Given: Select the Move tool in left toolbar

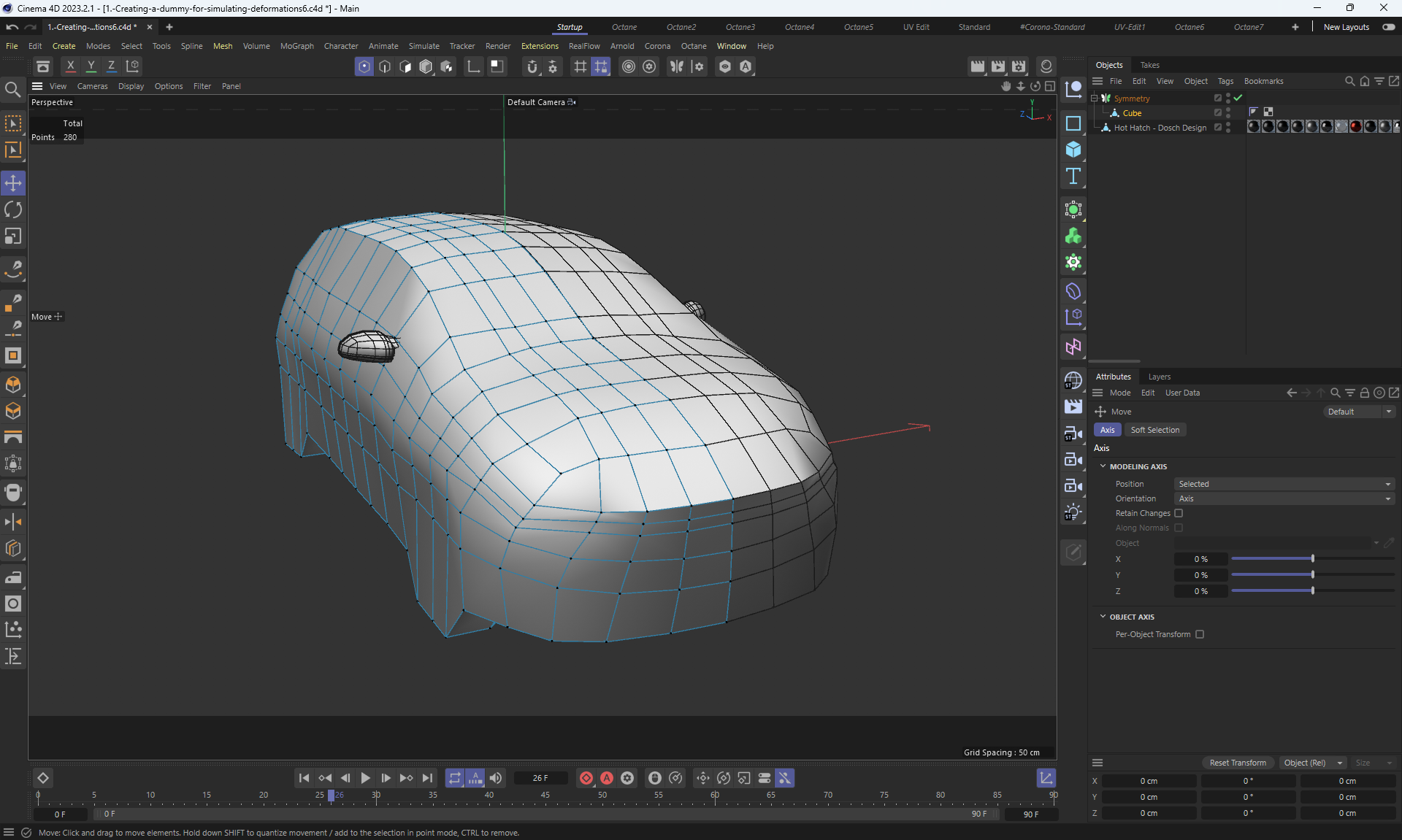Looking at the screenshot, I should pyautogui.click(x=13, y=183).
